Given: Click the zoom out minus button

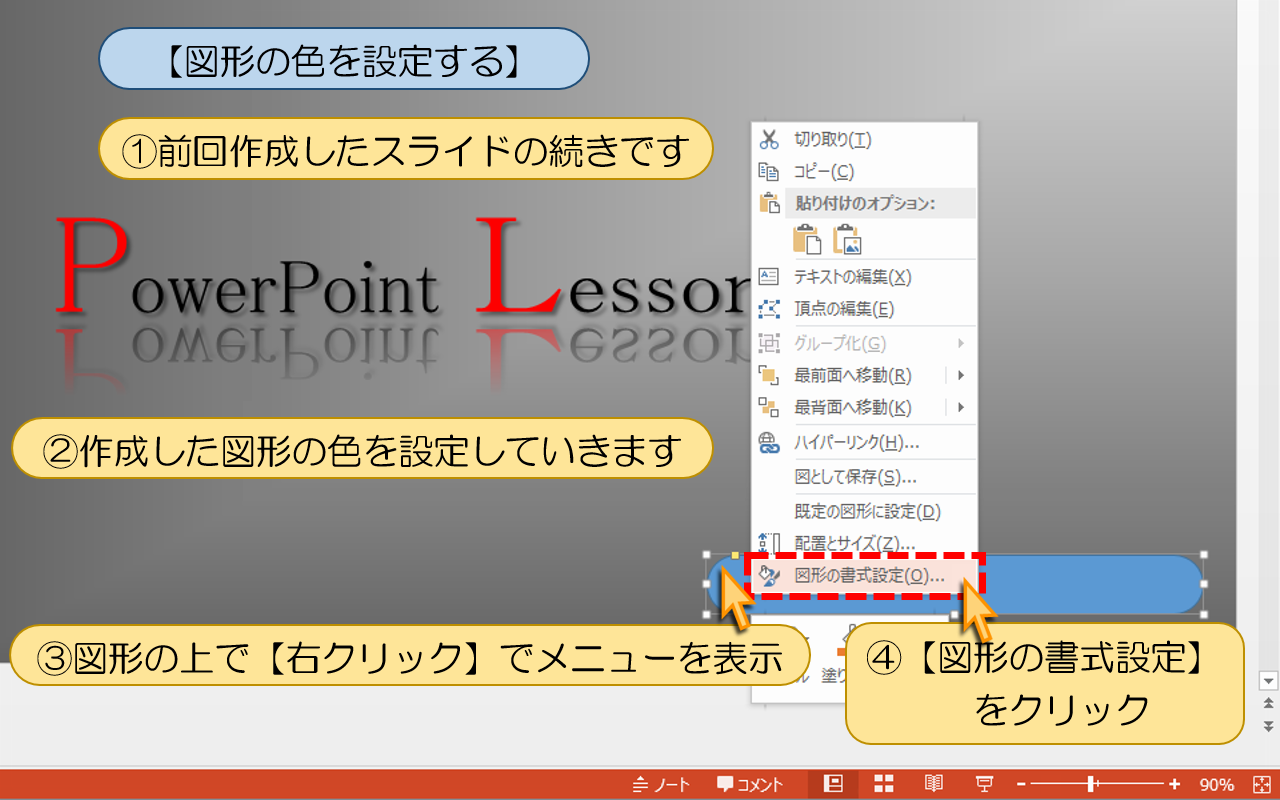Looking at the screenshot, I should (x=1021, y=785).
